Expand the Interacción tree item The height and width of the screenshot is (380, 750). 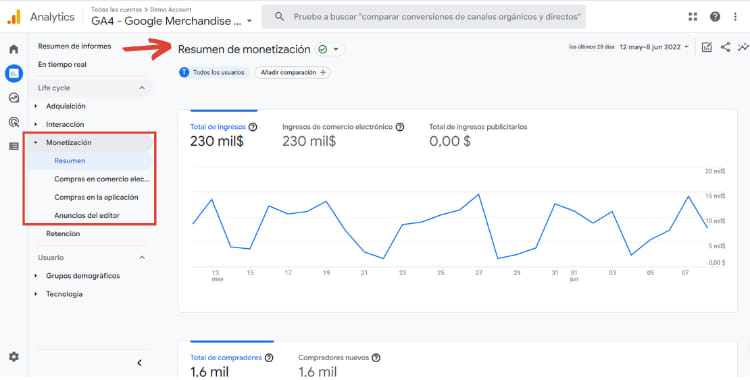point(36,124)
